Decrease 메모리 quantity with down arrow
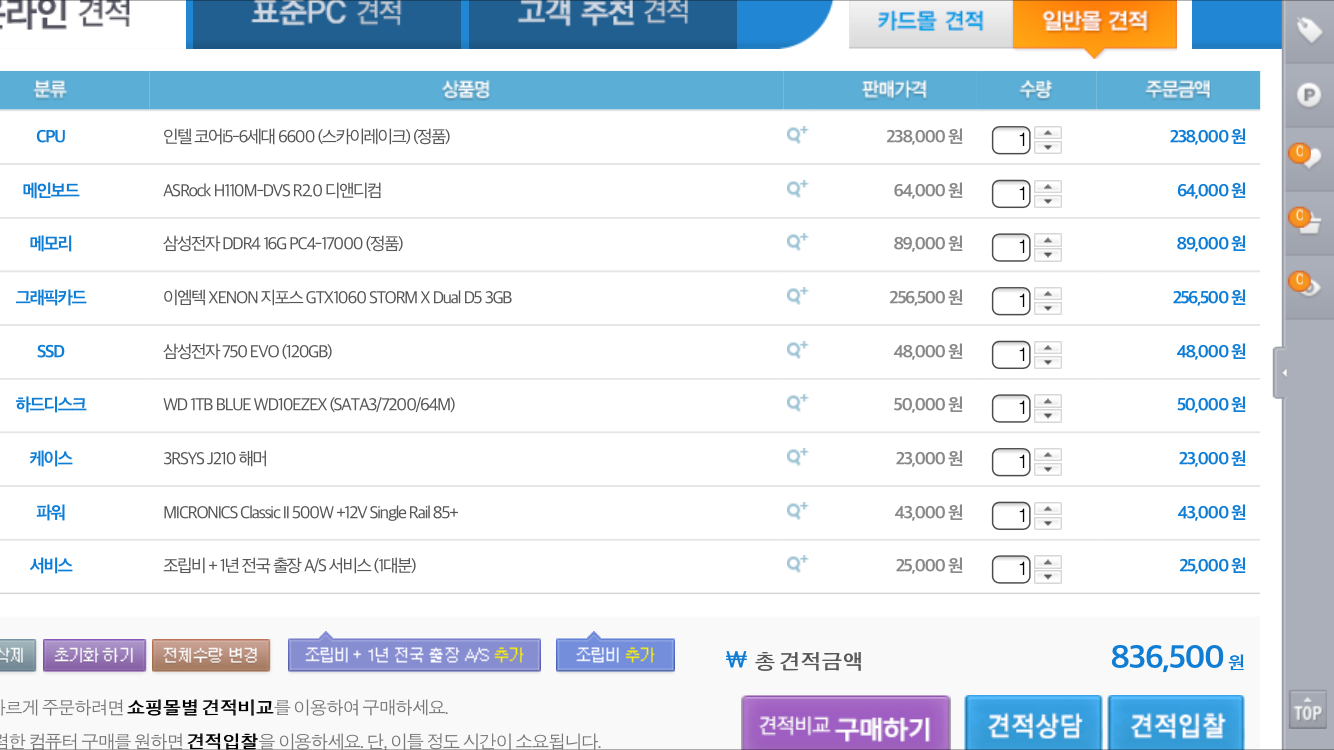This screenshot has width=1334, height=750. coord(1048,255)
